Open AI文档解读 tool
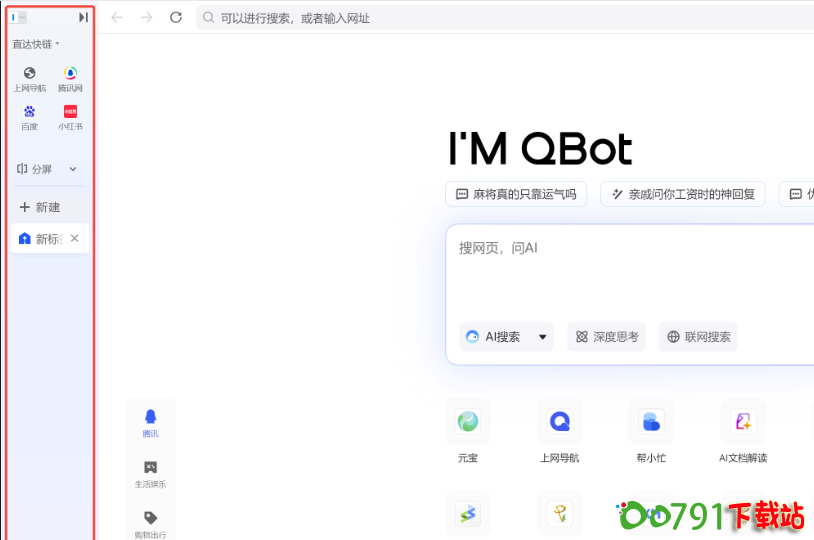 pyautogui.click(x=743, y=422)
